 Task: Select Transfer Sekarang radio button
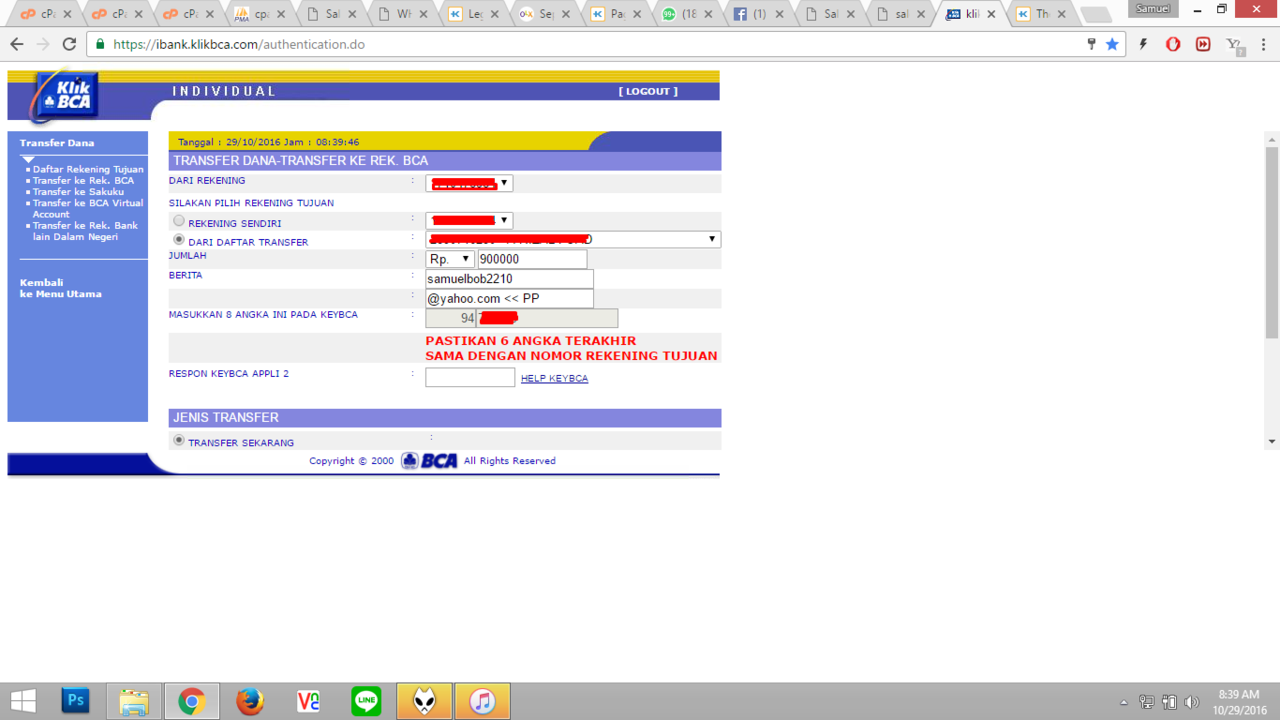[x=179, y=440]
